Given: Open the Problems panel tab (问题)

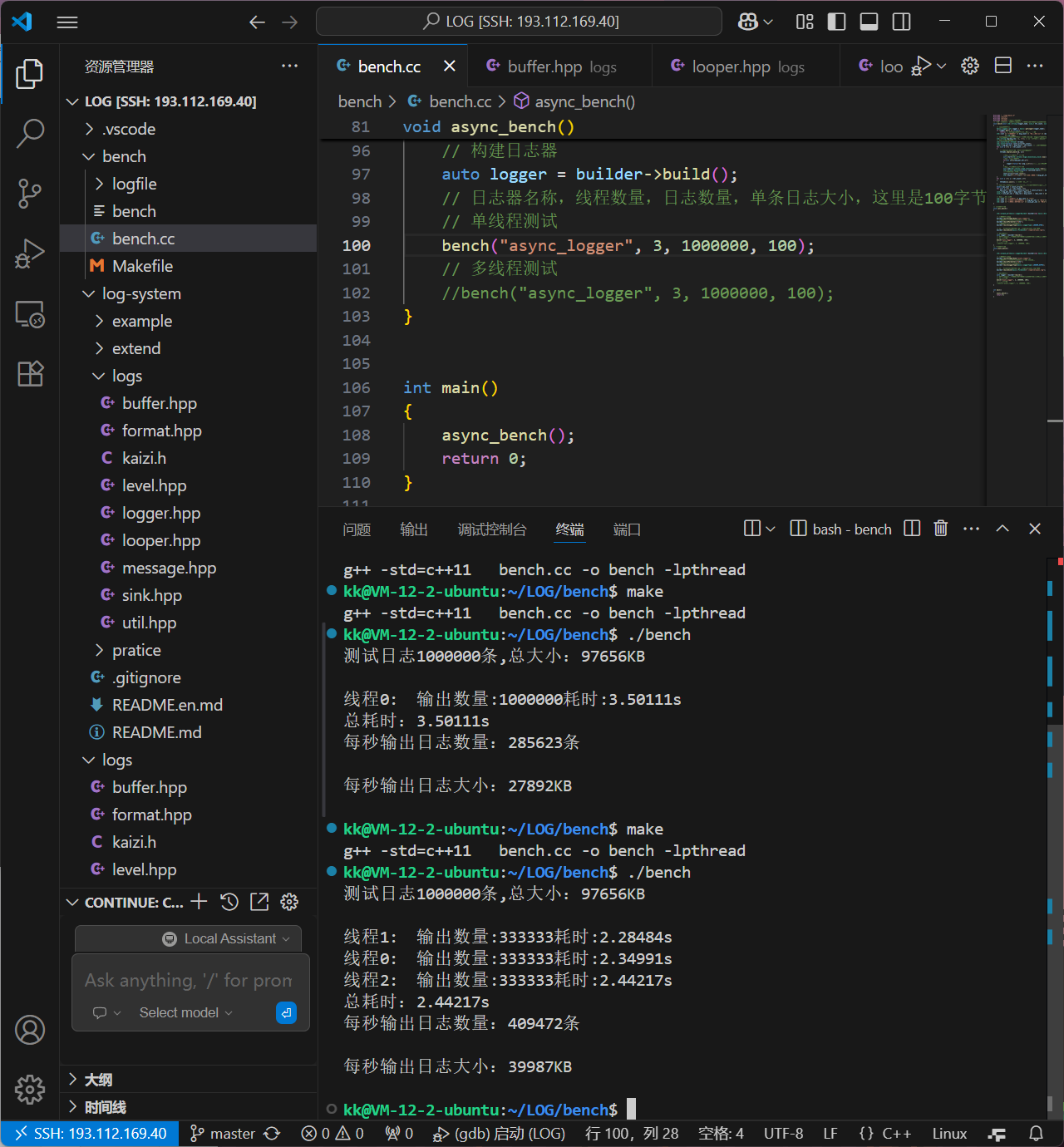Looking at the screenshot, I should 357,529.
